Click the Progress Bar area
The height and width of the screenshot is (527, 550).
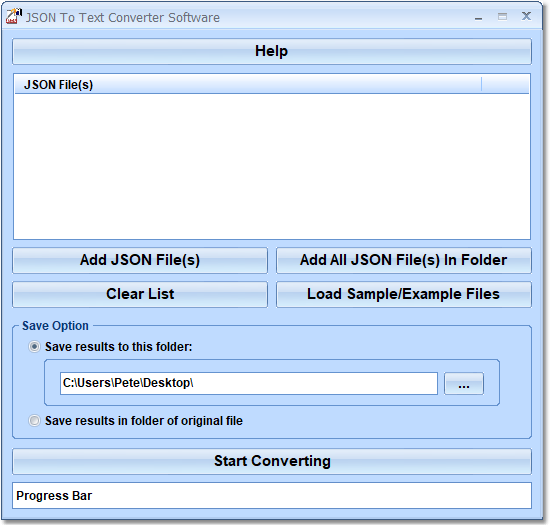tap(272, 495)
